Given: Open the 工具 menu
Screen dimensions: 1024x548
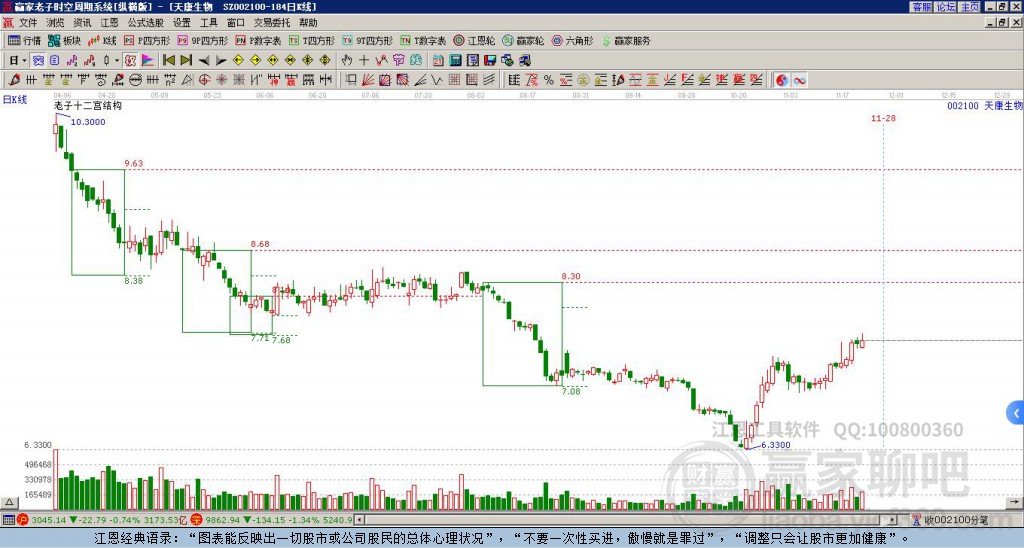Looking at the screenshot, I should 208,23.
